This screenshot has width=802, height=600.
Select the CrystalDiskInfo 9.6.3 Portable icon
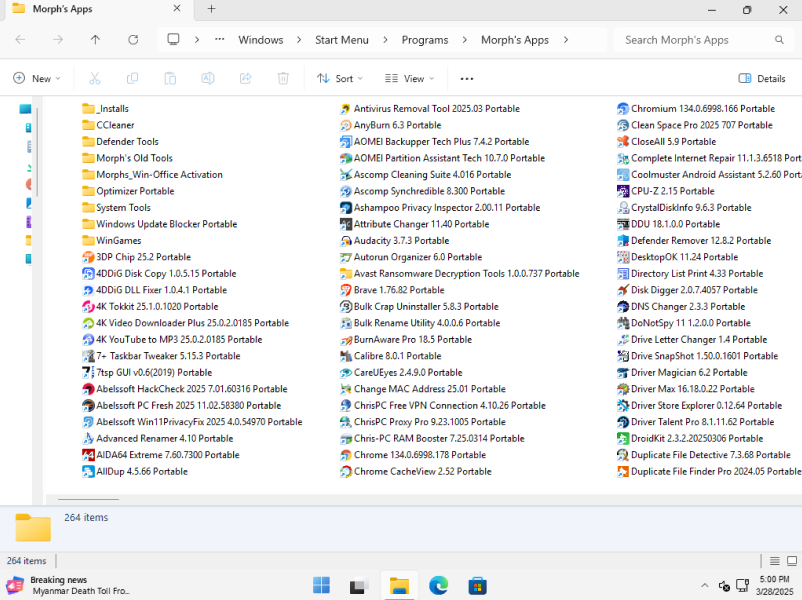(623, 208)
